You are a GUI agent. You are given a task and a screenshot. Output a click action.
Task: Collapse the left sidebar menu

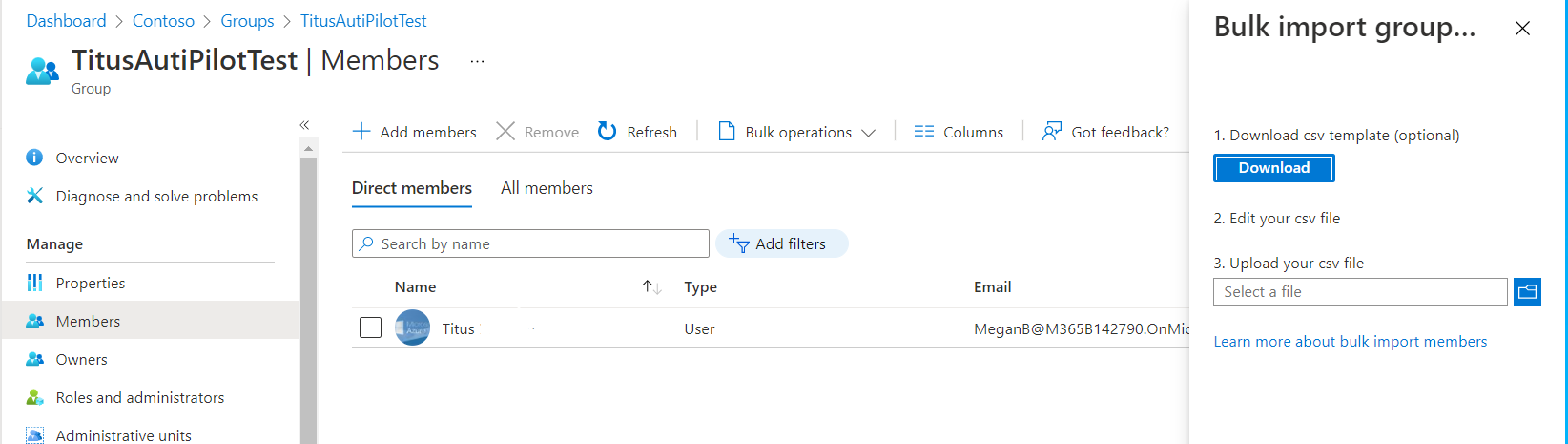(x=304, y=125)
